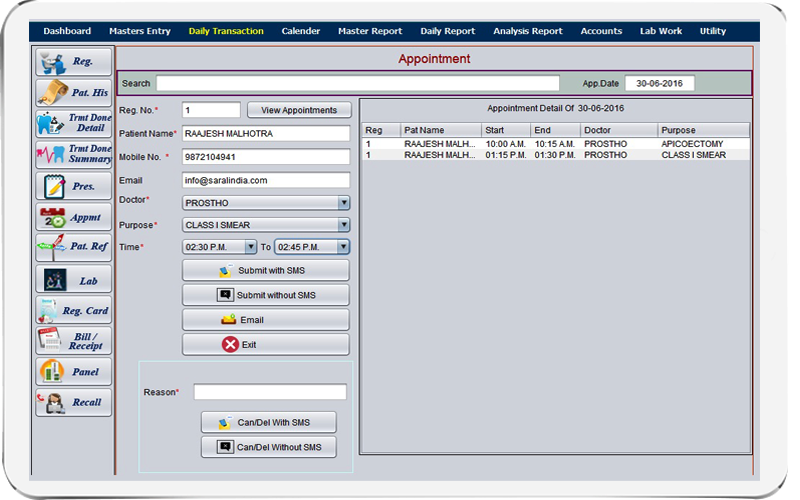
Task: Click the red X Exit icon
Action: (x=230, y=344)
